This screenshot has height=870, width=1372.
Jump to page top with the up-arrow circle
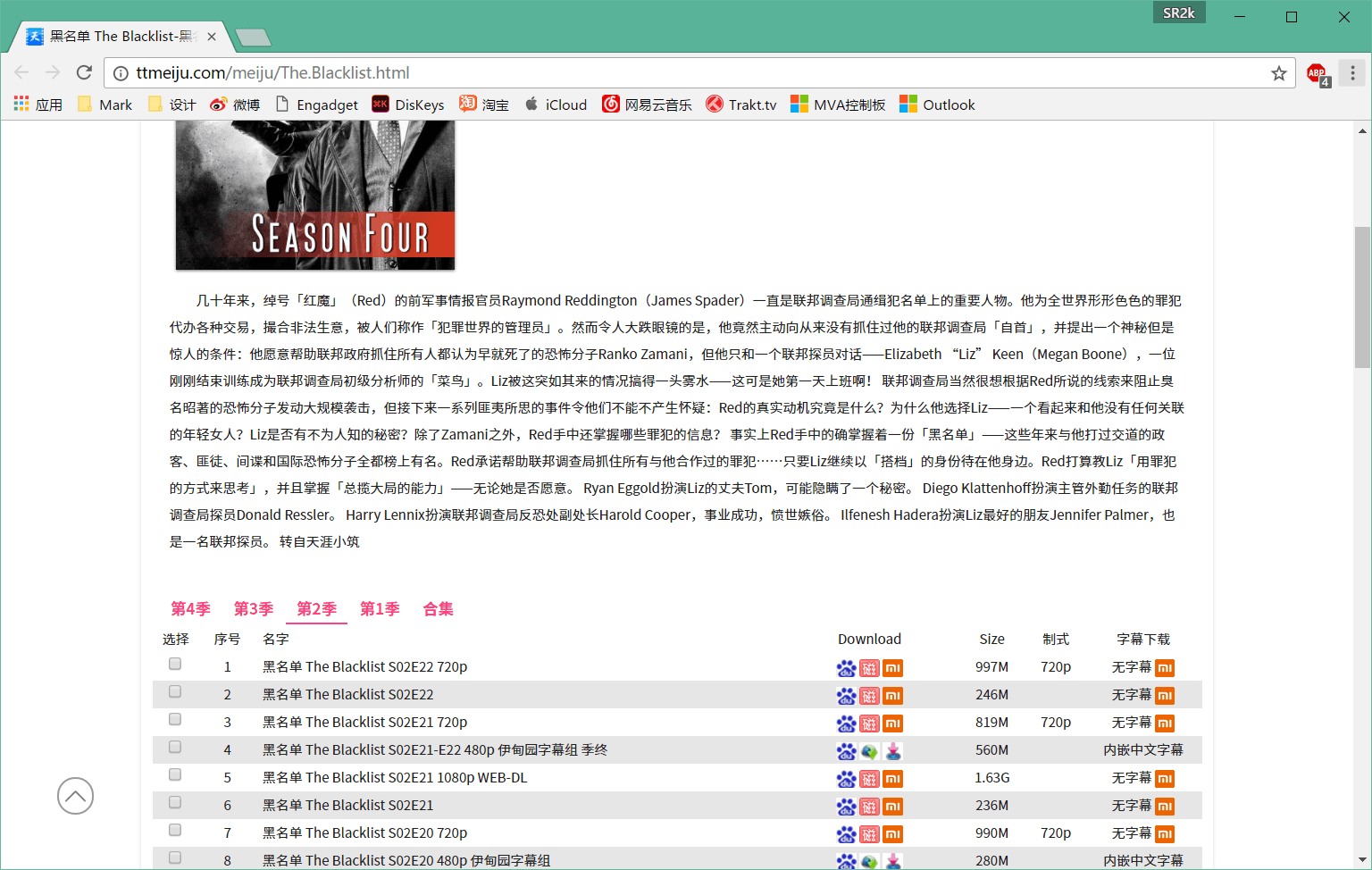point(75,796)
